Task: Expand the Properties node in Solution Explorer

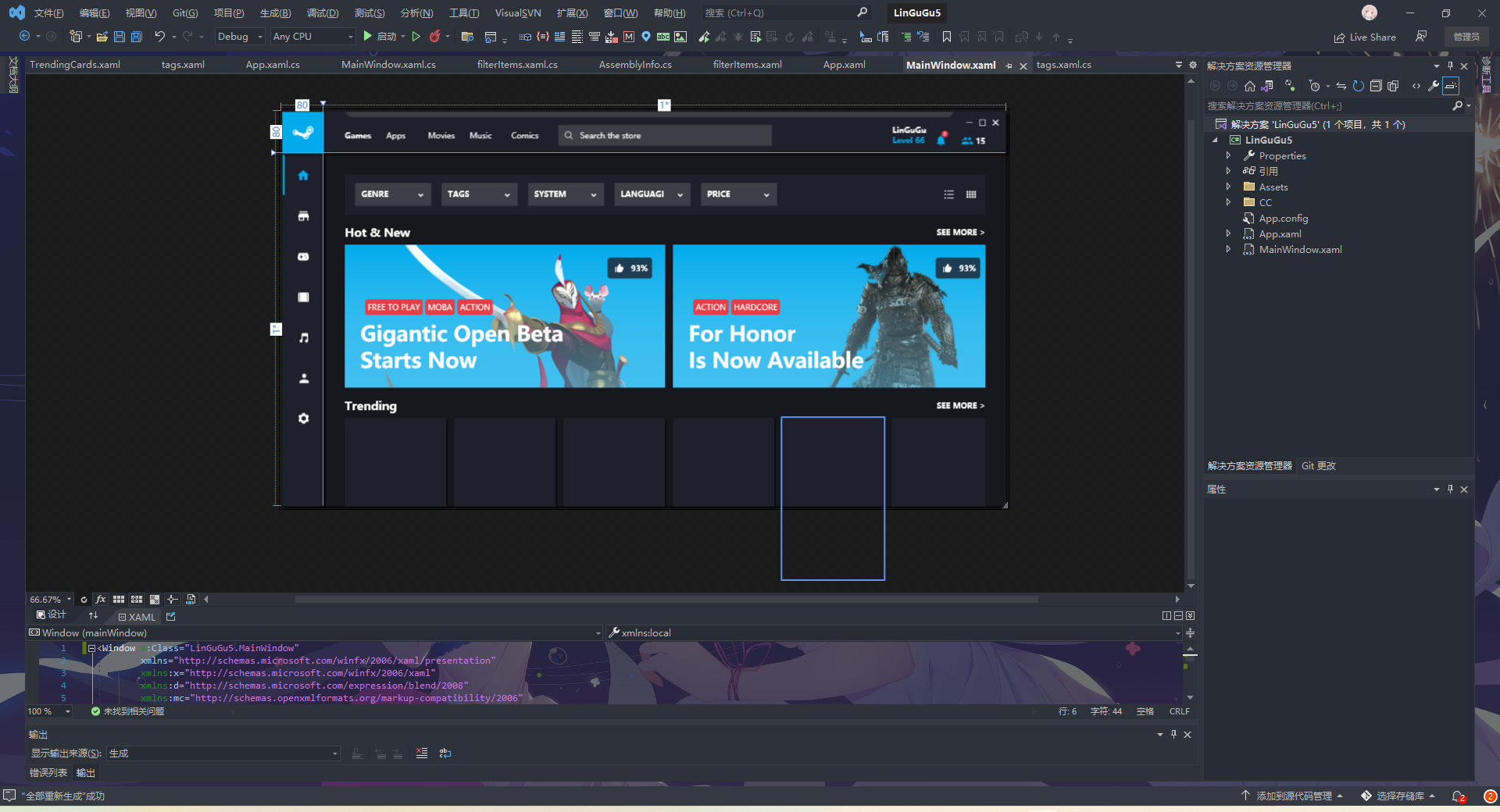Action: point(1228,155)
